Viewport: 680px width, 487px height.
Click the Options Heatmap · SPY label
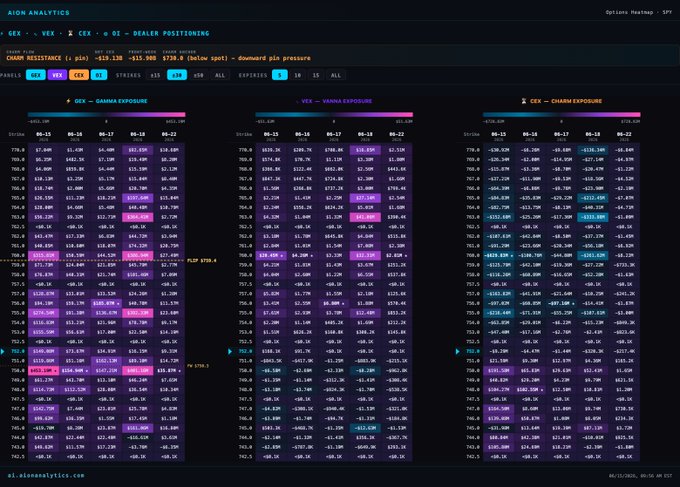pos(638,12)
